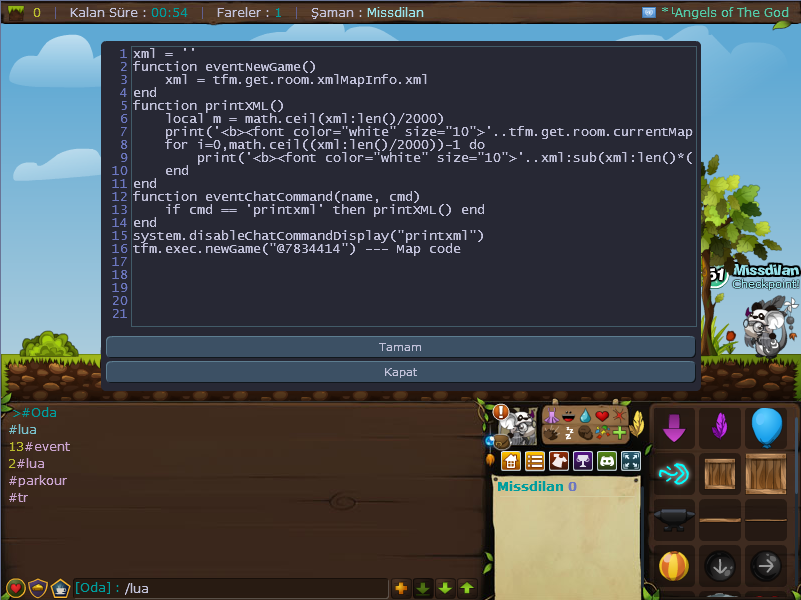The height and width of the screenshot is (600, 801).
Task: Select the clapping hands emote
Action: 551,434
